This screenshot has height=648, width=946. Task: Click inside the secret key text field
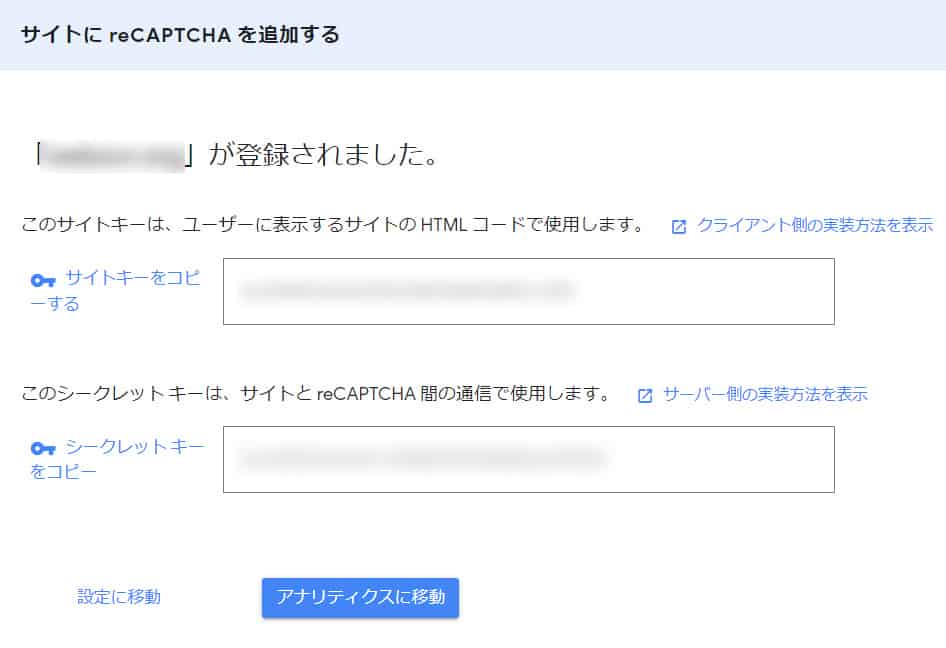point(528,459)
